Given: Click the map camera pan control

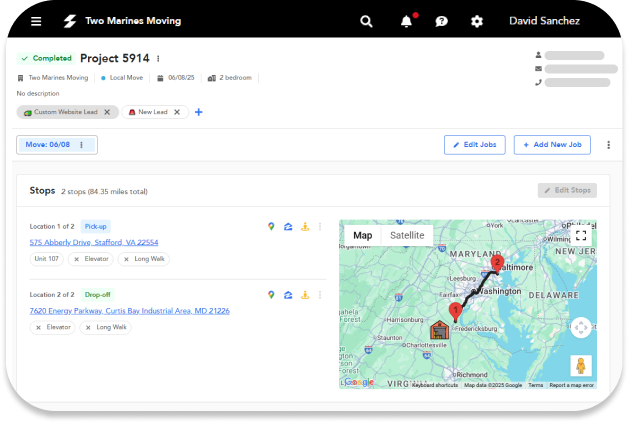Looking at the screenshot, I should point(581,327).
